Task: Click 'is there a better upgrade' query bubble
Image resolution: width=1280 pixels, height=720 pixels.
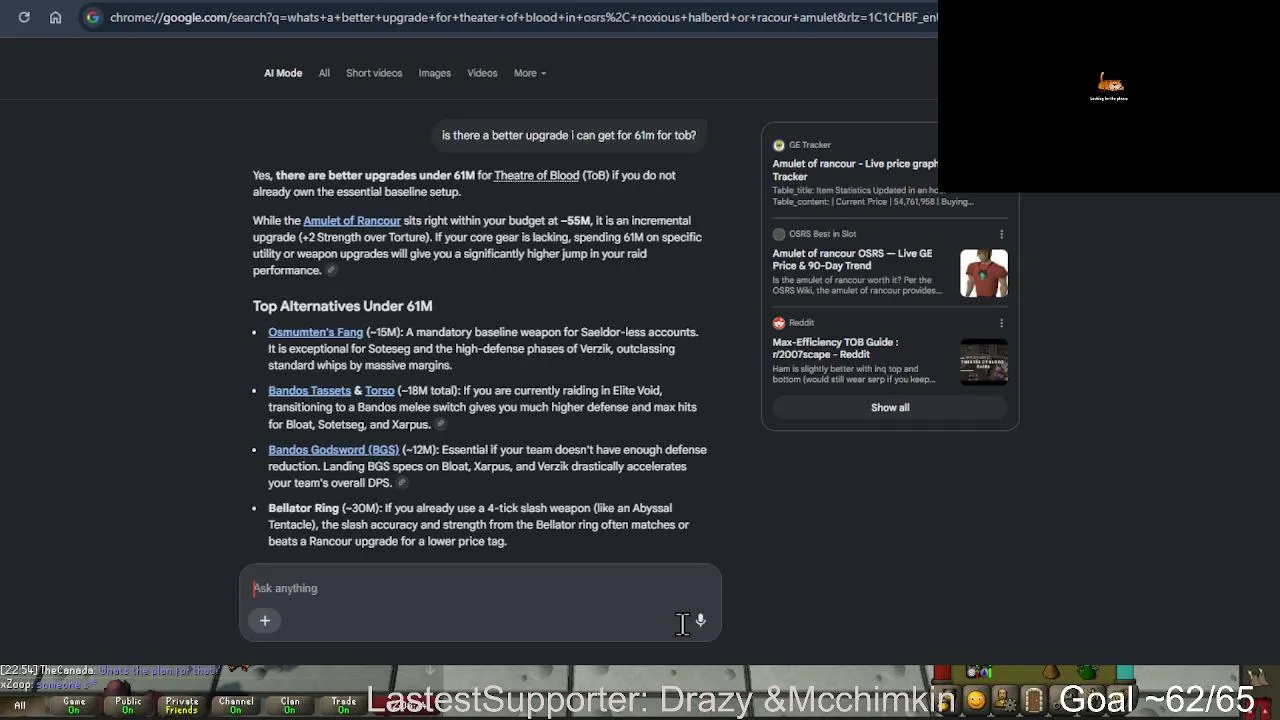Action: [x=569, y=135]
